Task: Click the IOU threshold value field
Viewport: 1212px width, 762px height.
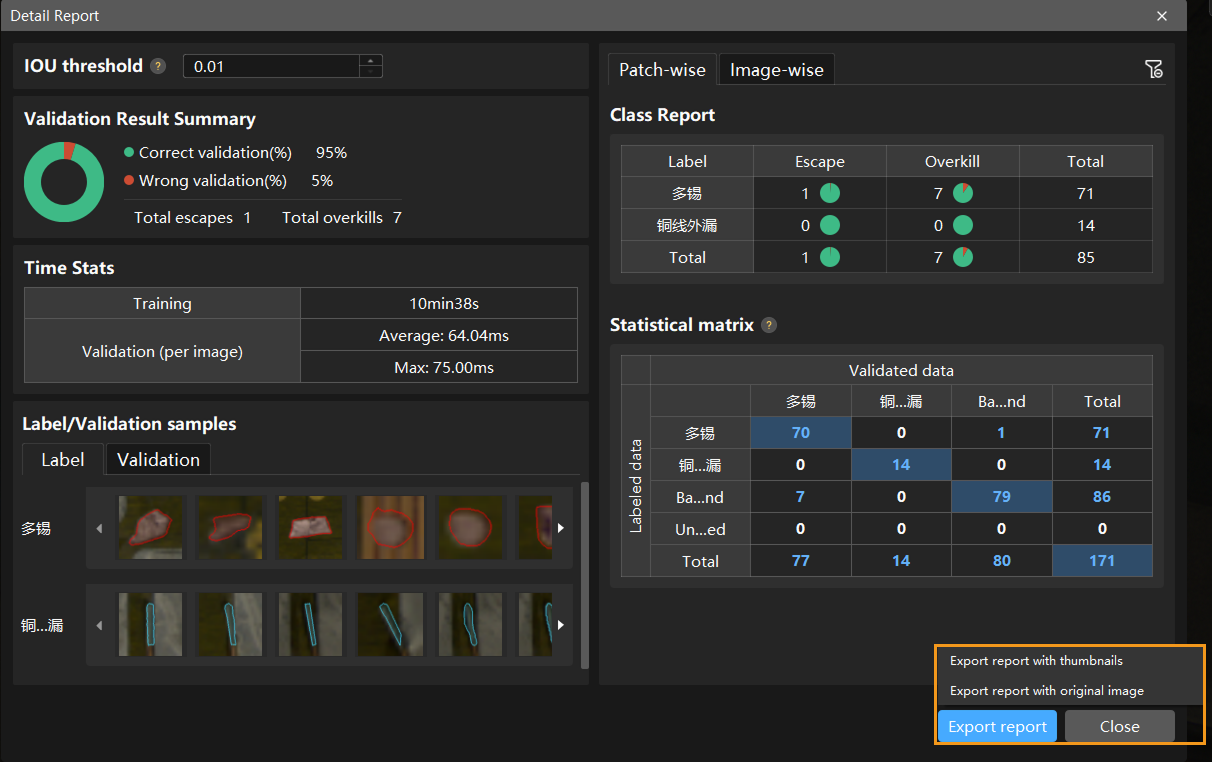Action: click(271, 66)
